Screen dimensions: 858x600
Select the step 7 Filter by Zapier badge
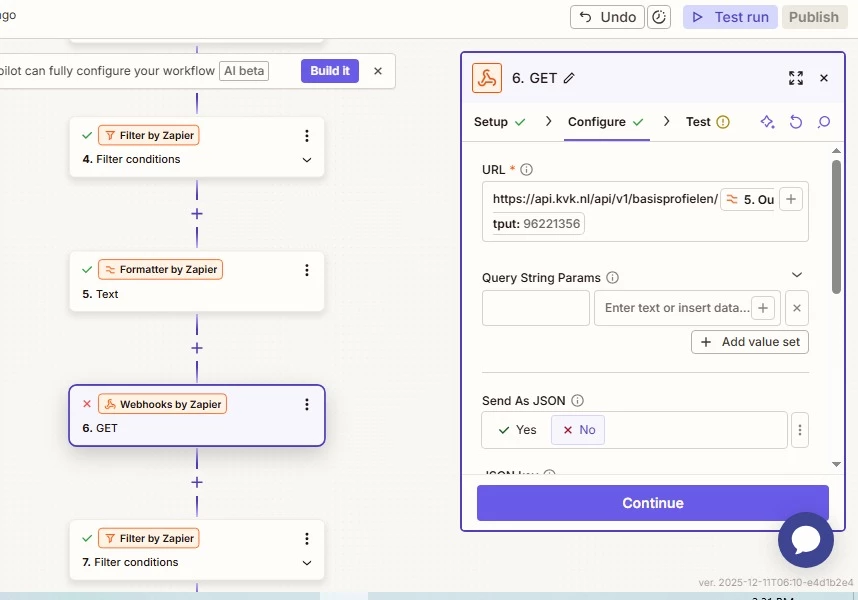click(149, 538)
